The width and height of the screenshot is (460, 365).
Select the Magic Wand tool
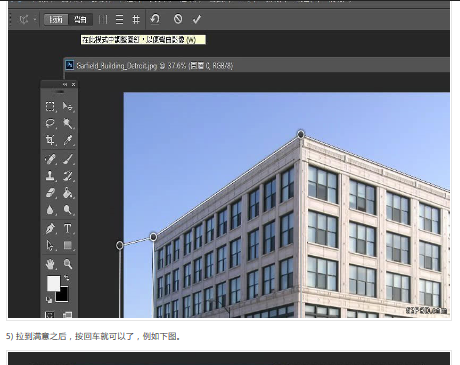[x=68, y=123]
